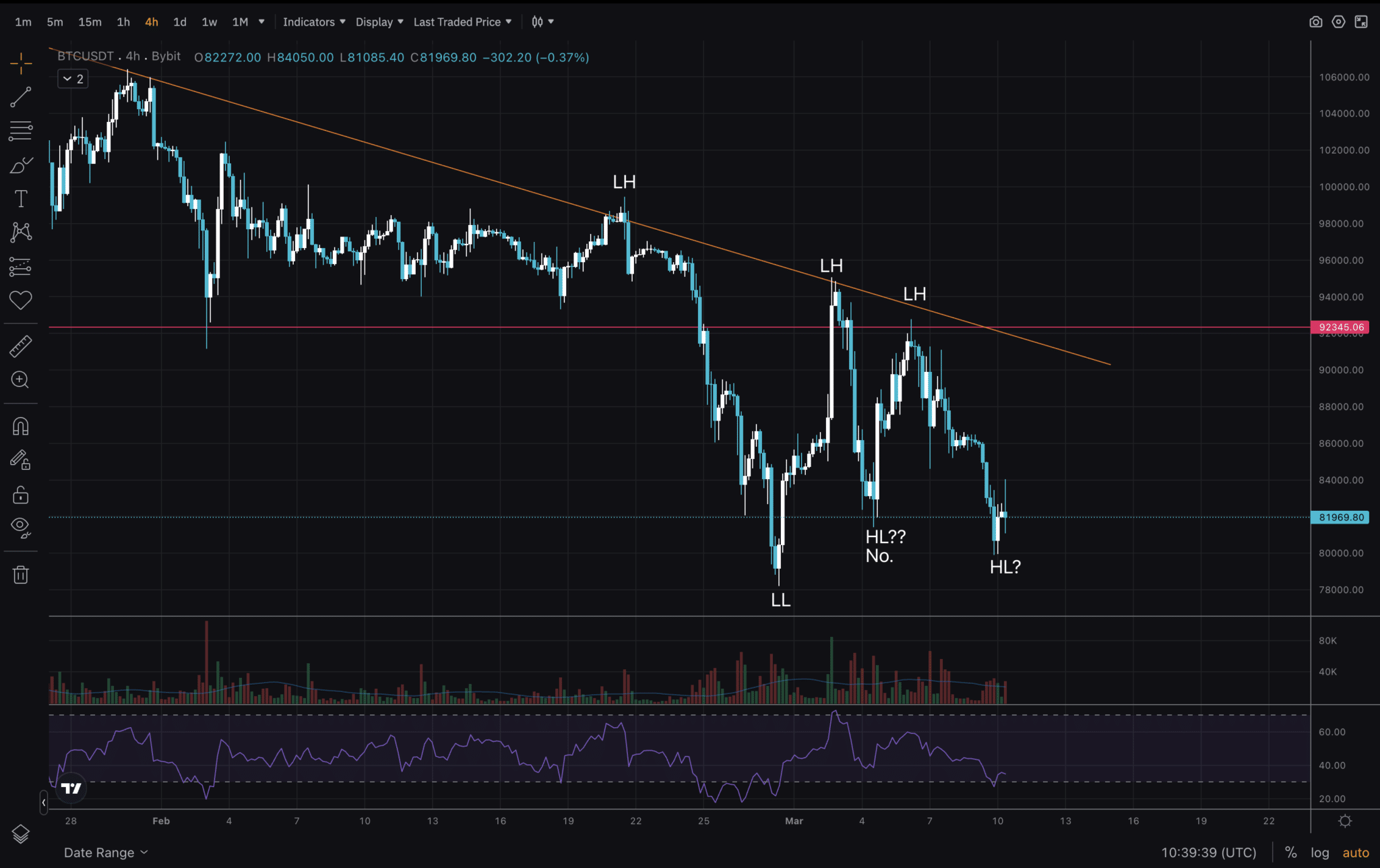
Task: Toggle magnet mode for drawings
Action: [21, 425]
